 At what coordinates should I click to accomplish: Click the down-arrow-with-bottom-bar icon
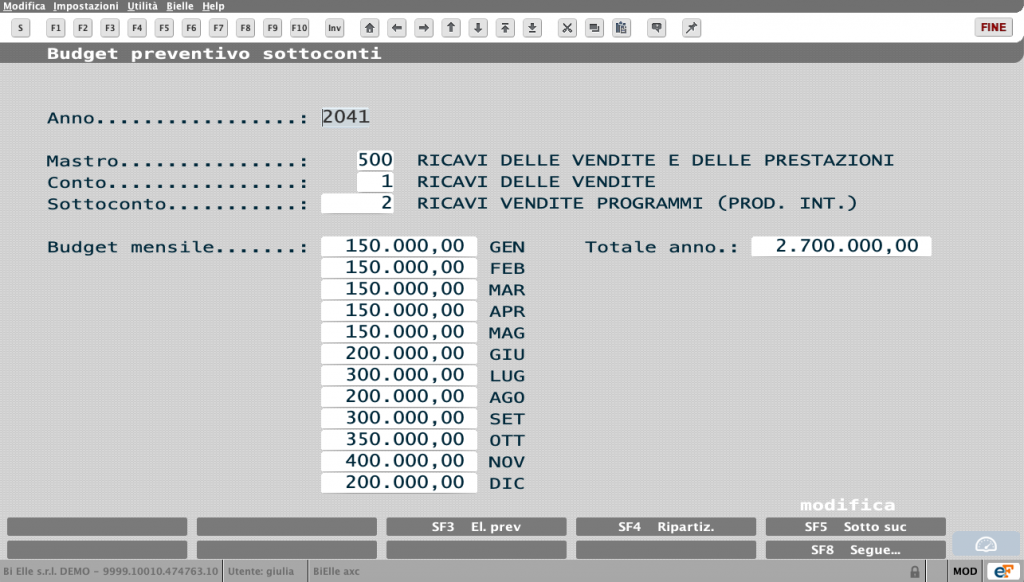pos(532,28)
